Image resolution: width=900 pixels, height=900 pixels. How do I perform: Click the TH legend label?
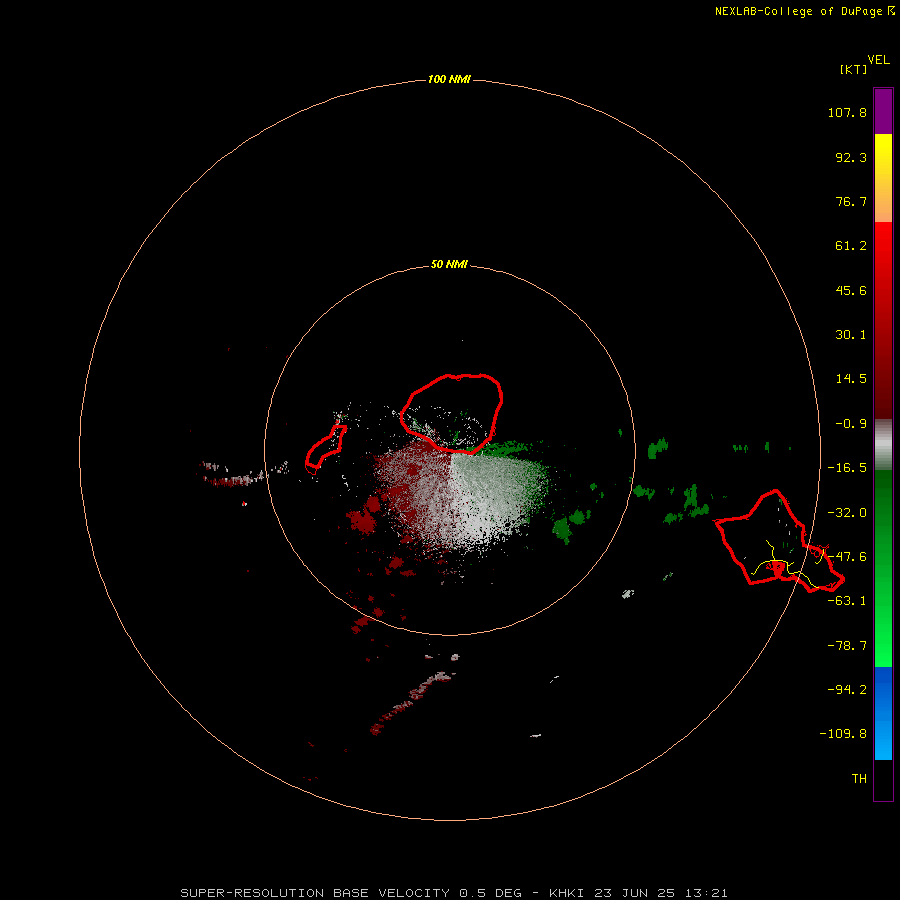pos(859,778)
